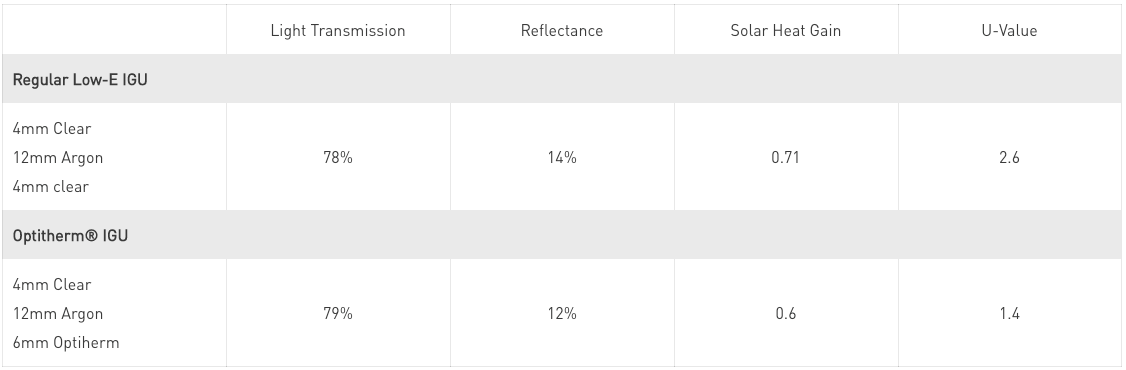1126x370 pixels.
Task: Click the 79% light transmission cell
Action: [338, 313]
